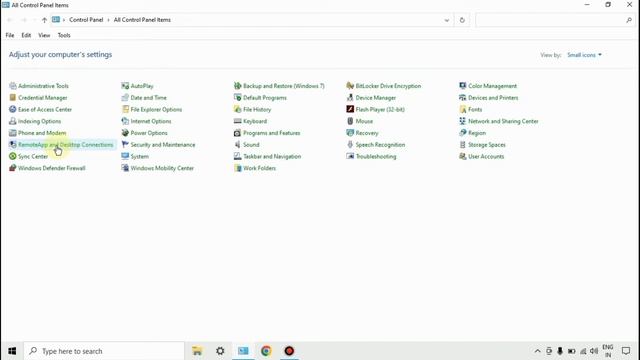
Task: Click the volume icon in tray
Action: (594, 351)
